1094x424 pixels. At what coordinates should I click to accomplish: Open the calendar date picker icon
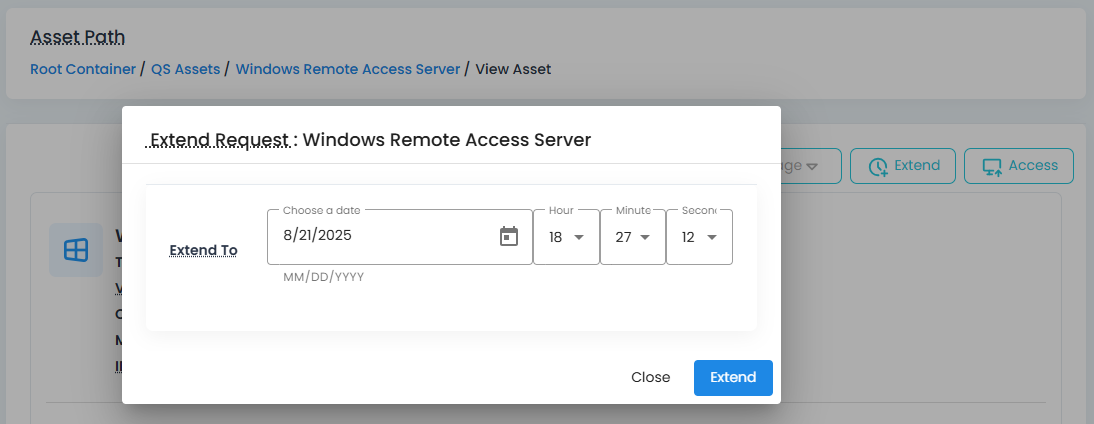point(509,237)
